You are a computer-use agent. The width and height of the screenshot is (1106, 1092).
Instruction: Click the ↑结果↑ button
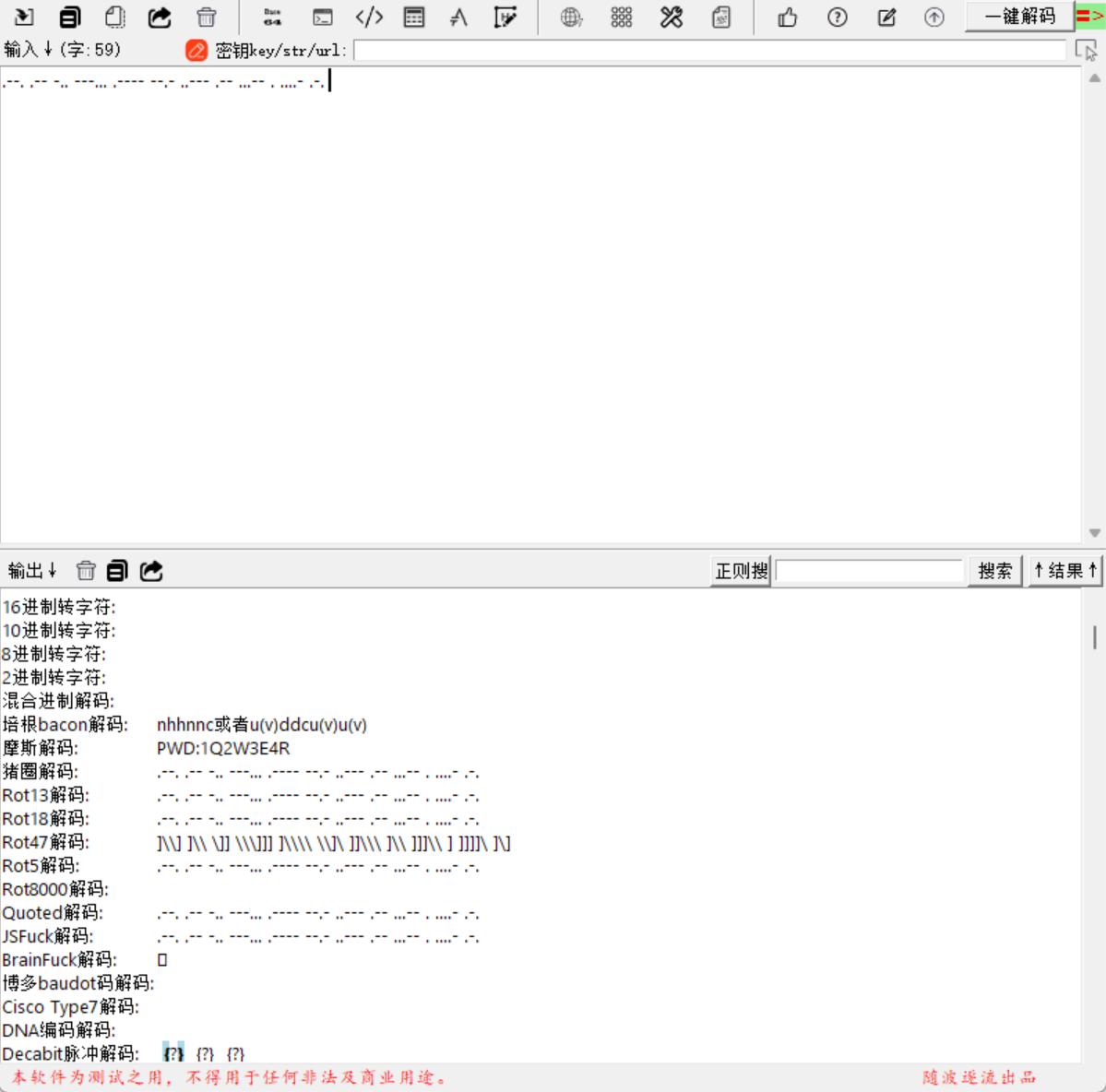(1065, 571)
